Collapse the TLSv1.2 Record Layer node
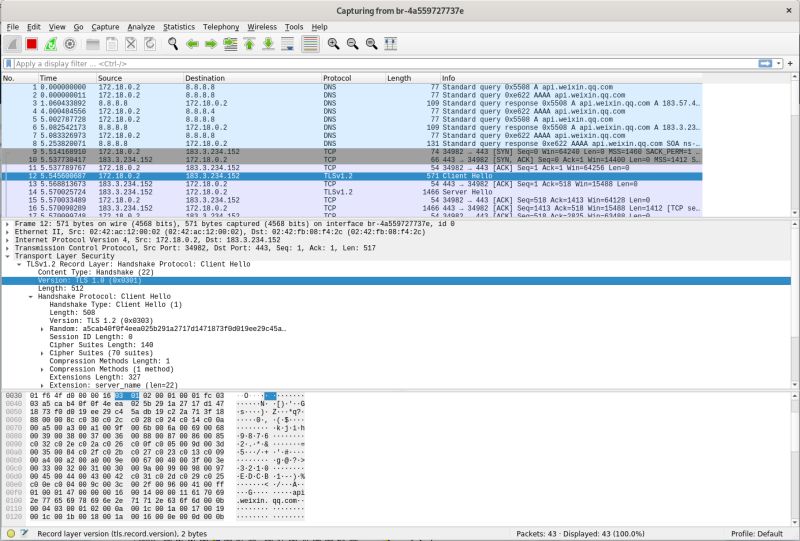The width and height of the screenshot is (800, 541). (x=19, y=264)
